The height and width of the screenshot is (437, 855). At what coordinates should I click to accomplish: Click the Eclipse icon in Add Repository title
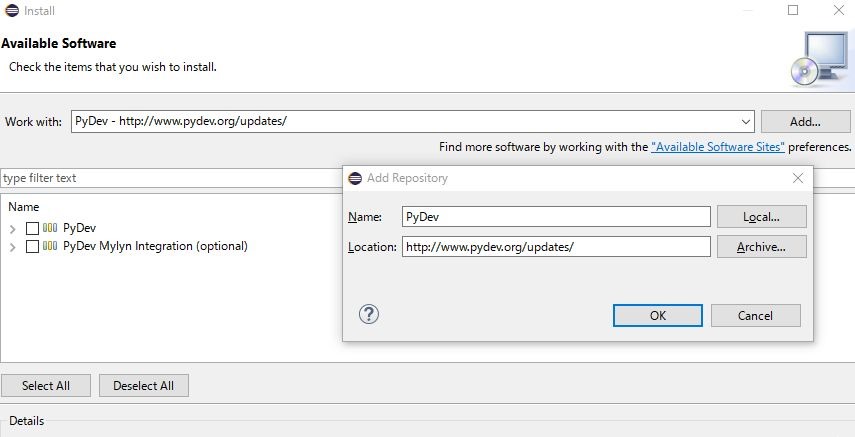(x=355, y=178)
